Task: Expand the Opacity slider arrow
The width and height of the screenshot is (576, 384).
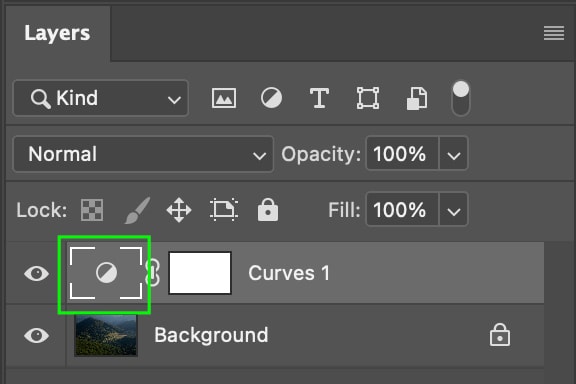Action: pos(454,154)
